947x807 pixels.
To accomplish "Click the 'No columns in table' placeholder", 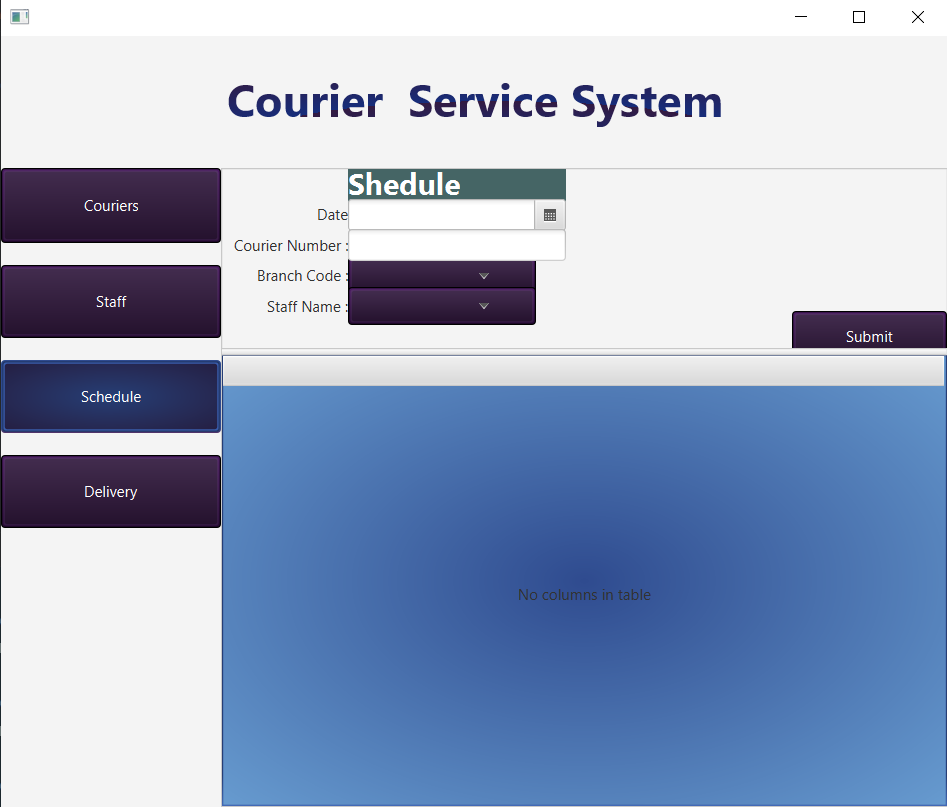I will (x=584, y=595).
